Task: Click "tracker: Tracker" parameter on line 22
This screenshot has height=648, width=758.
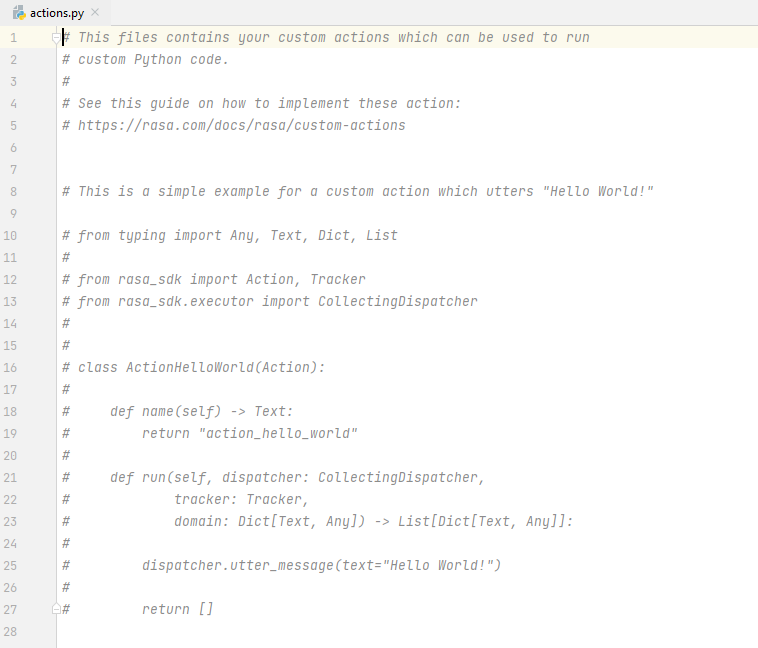Action: tap(240, 500)
